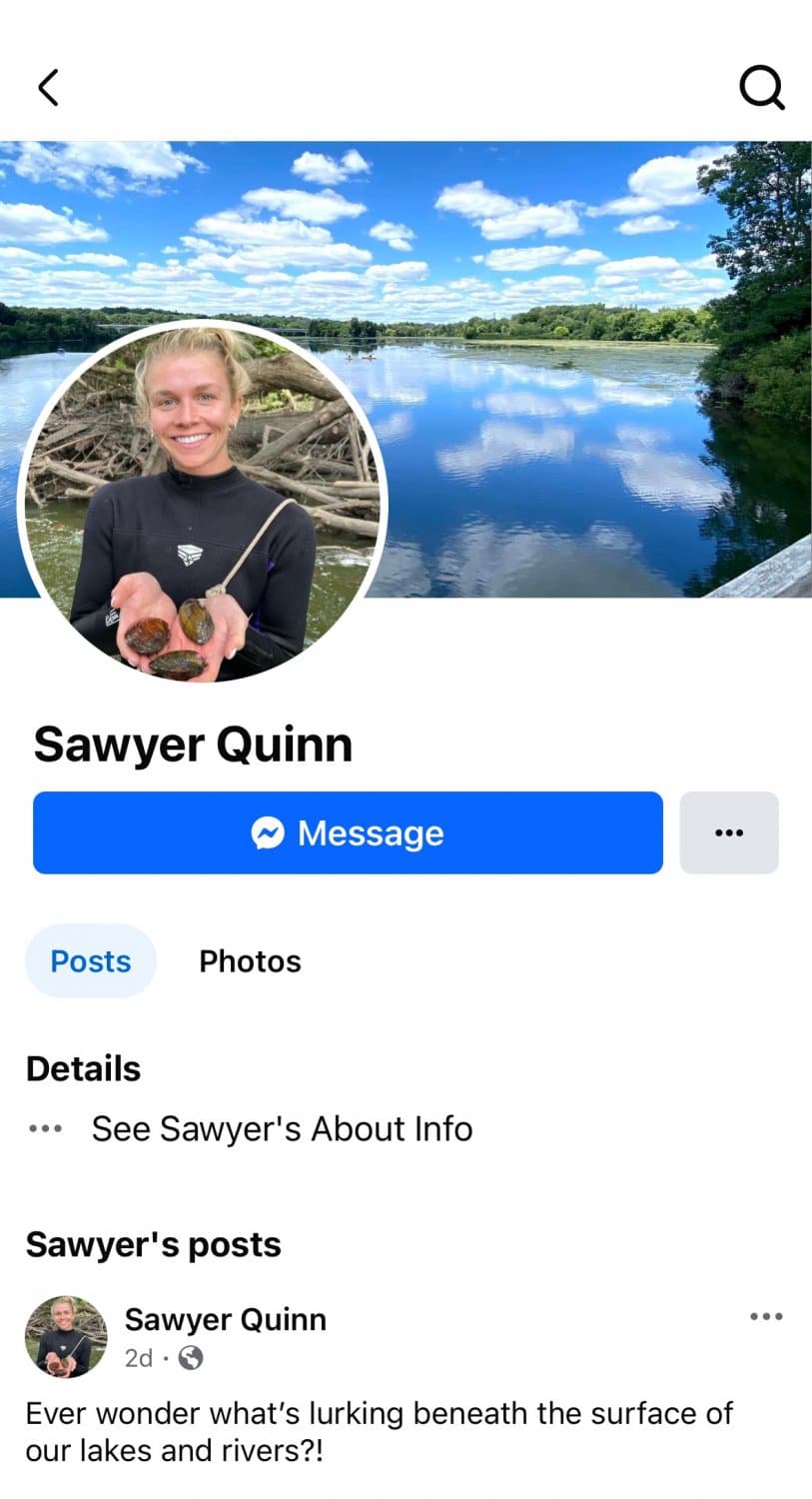This screenshot has height=1499, width=812.
Task: Select the Posts tab
Action: point(91,961)
